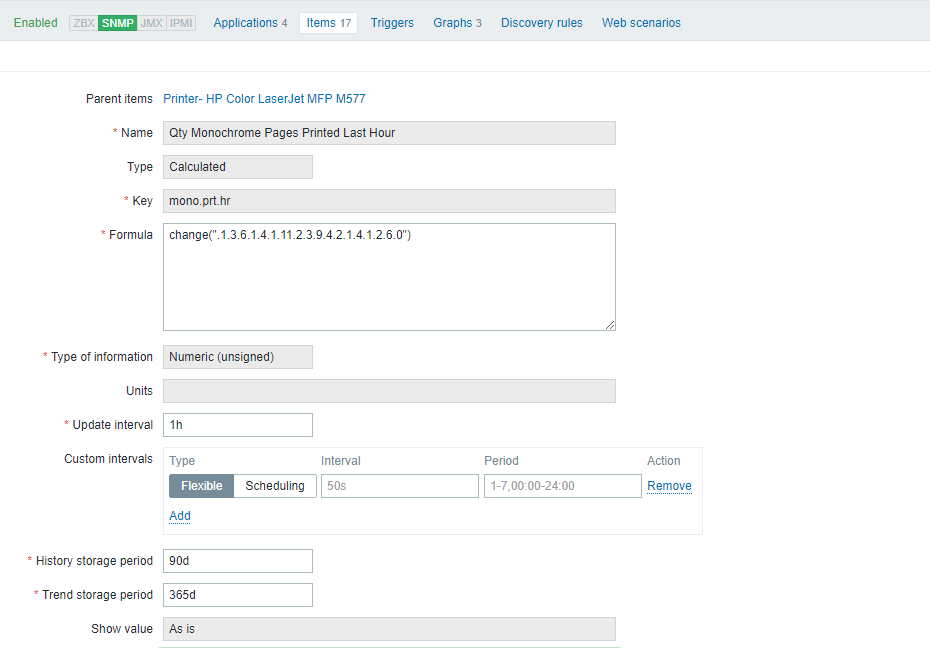Click the Update interval input field

coord(237,424)
